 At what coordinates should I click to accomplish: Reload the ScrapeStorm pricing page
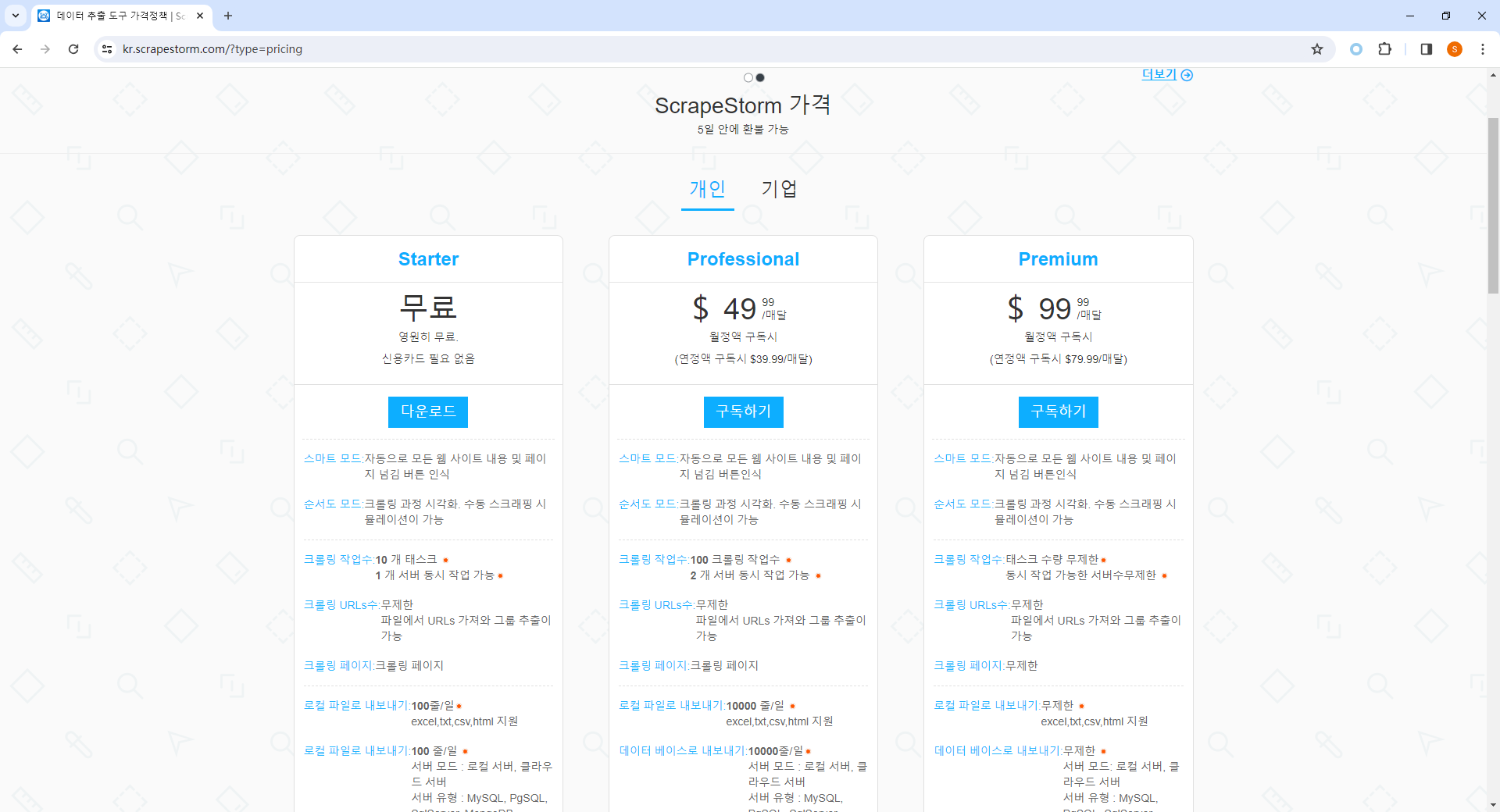[x=73, y=49]
